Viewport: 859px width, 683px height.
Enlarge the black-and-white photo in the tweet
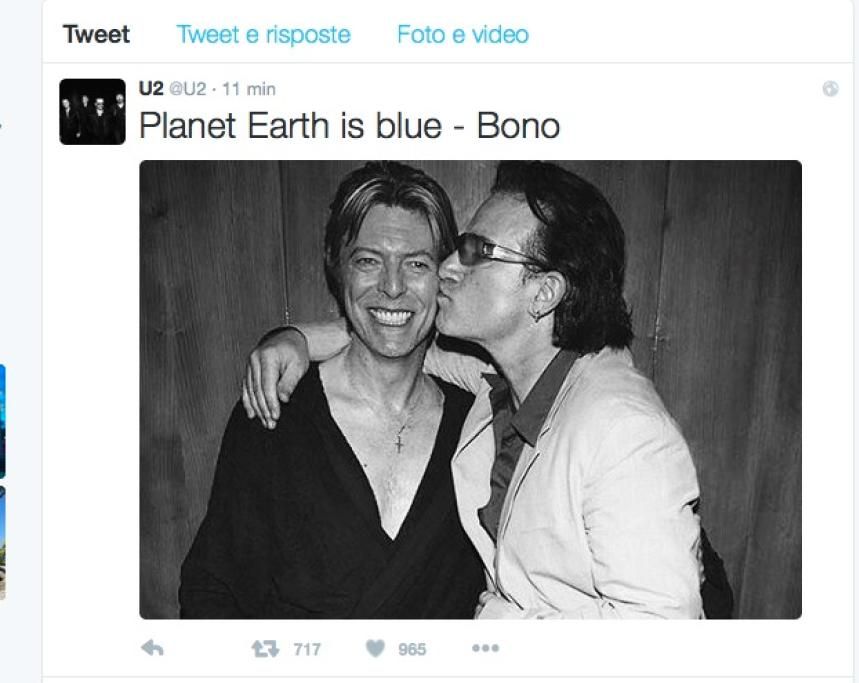click(470, 389)
